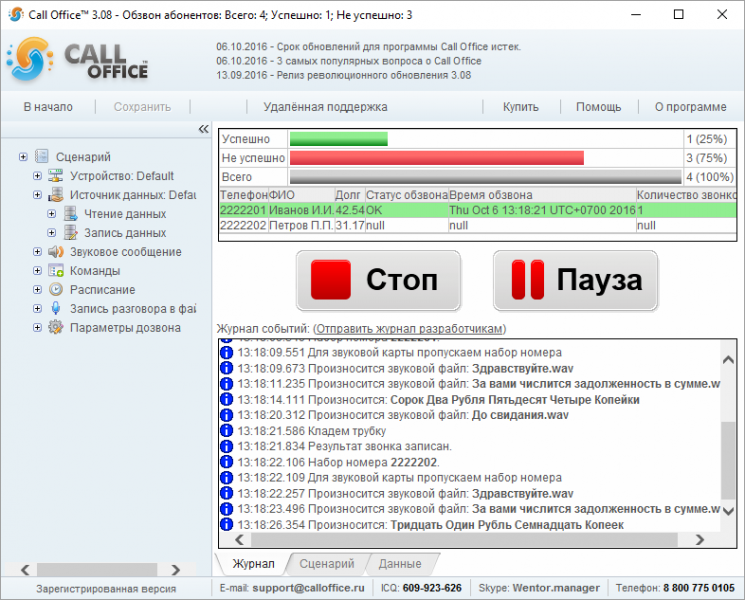Open О программе

coord(690,107)
